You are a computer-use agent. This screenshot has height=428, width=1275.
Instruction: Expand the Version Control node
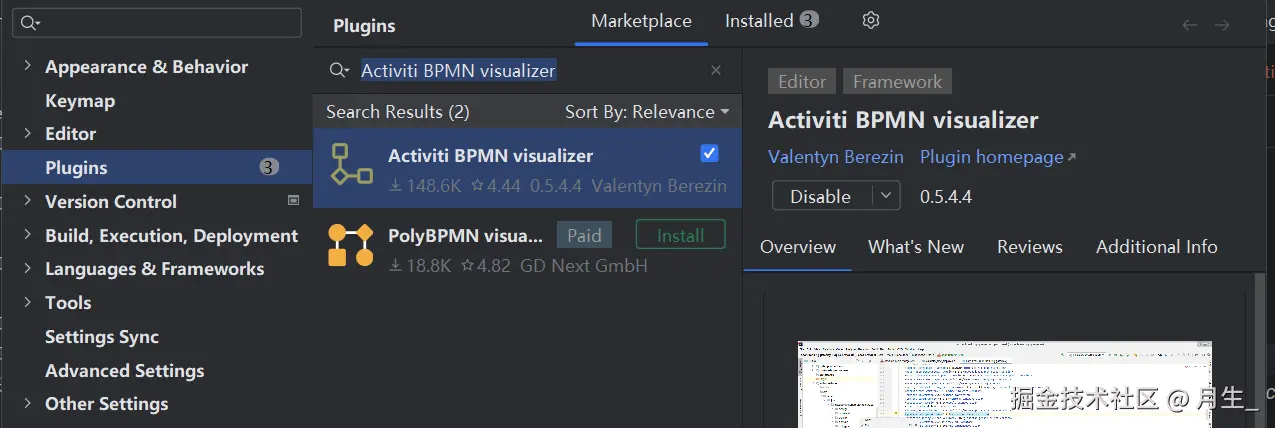tap(27, 201)
